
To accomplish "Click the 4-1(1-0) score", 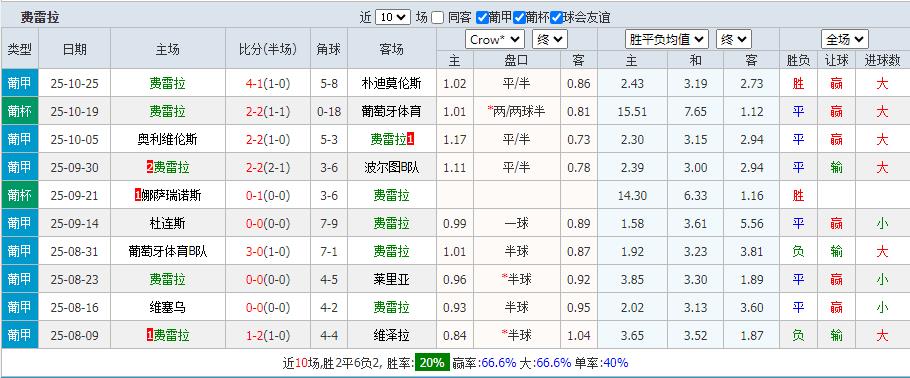I will point(268,83).
